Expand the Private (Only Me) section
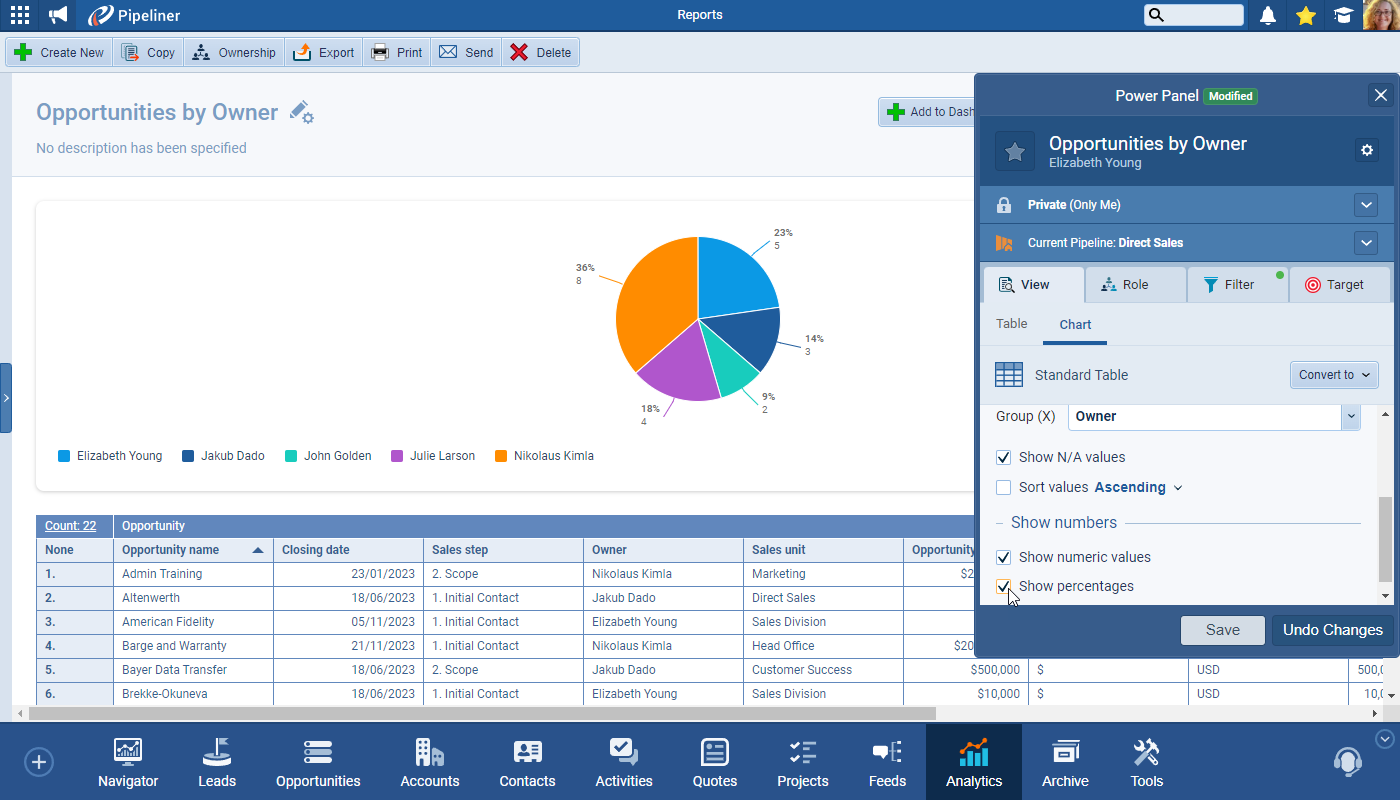The image size is (1400, 800). click(1366, 205)
